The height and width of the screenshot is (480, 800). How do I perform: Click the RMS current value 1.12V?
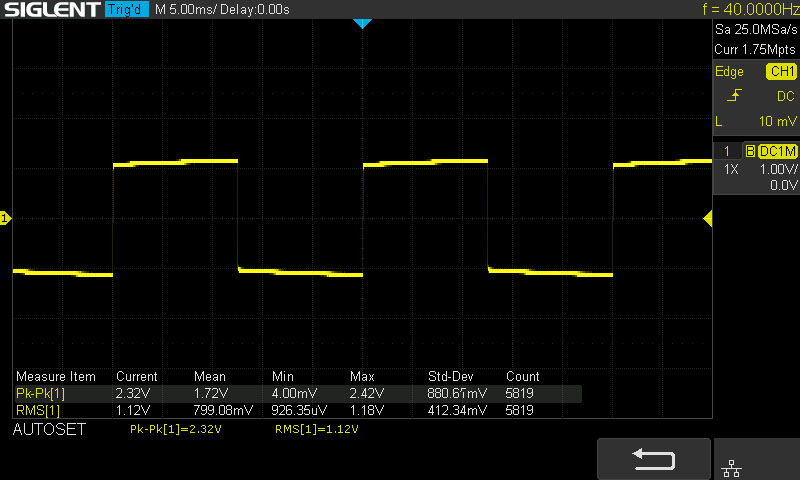[133, 410]
